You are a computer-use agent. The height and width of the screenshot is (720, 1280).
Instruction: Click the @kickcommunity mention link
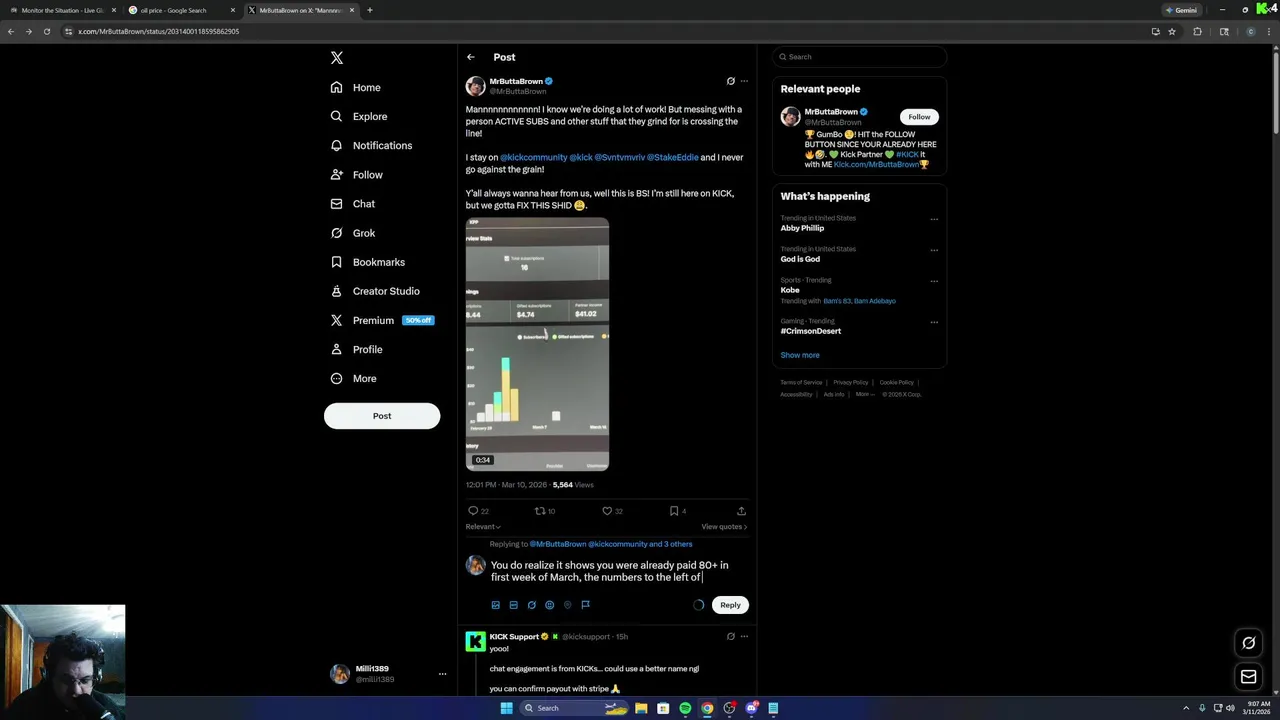click(x=533, y=157)
